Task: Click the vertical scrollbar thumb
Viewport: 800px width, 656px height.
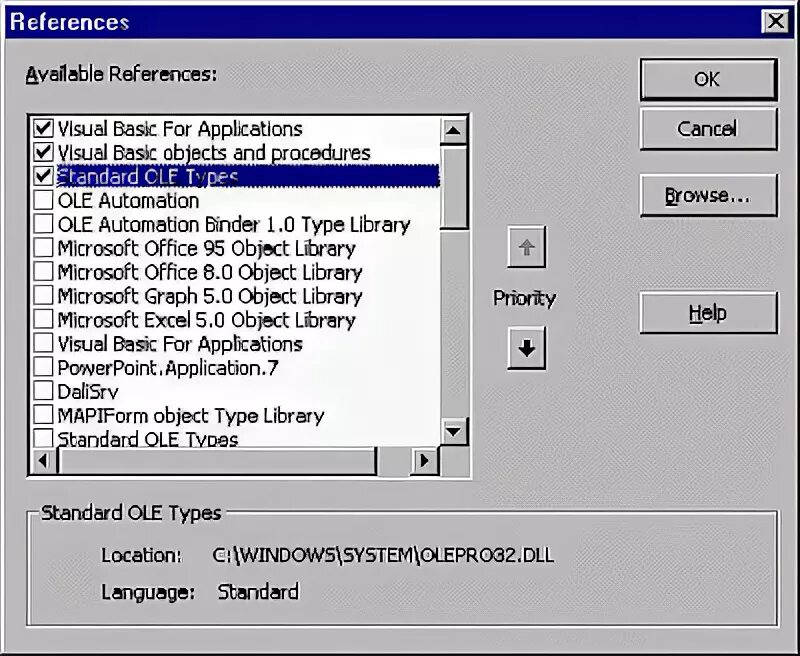Action: 453,187
